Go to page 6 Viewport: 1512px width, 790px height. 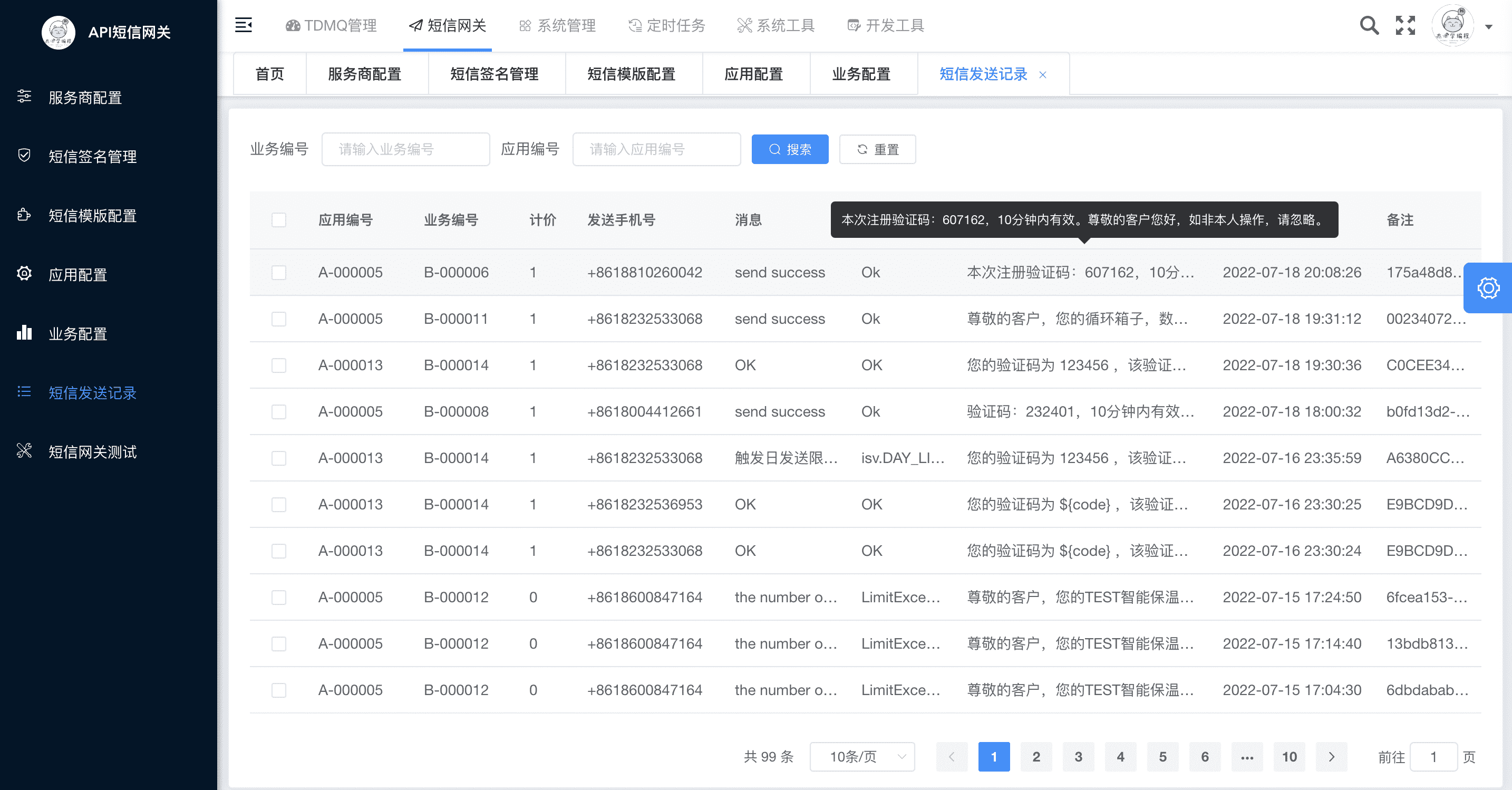pos(1205,757)
